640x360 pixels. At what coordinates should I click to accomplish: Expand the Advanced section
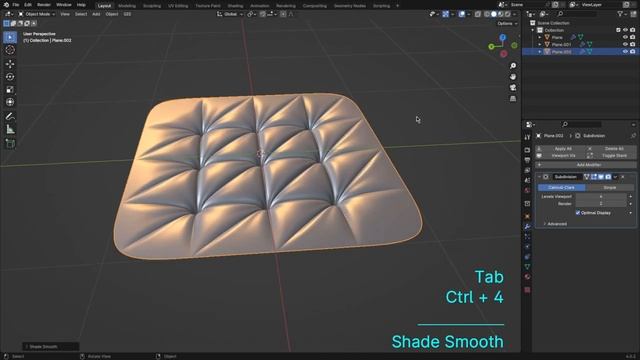click(556, 224)
